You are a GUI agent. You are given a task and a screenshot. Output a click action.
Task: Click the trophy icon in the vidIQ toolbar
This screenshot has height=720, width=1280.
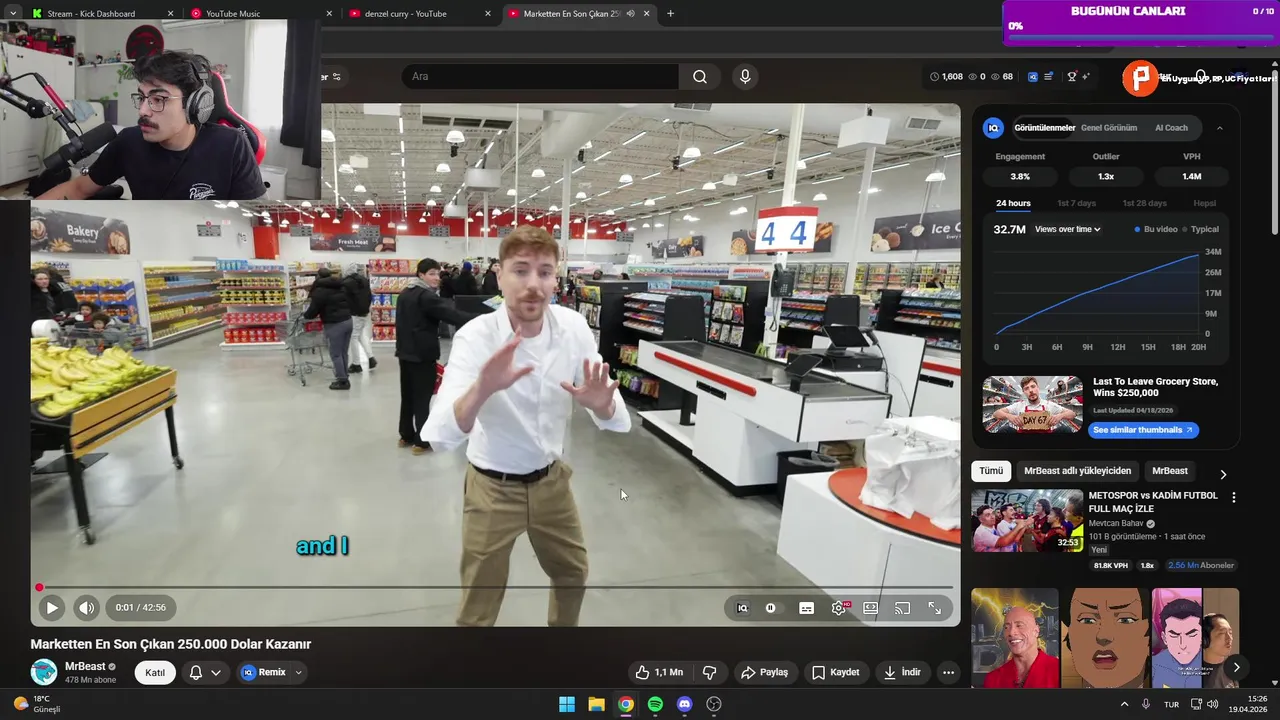[1072, 77]
